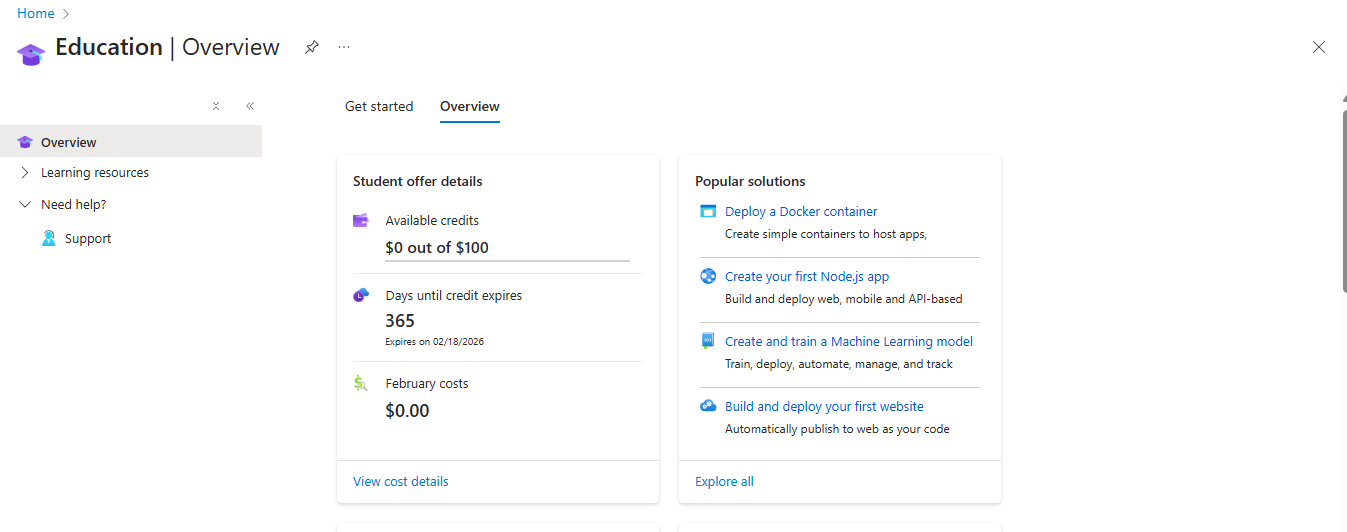Click Build and deploy web, mobile description
Viewport: 1347px width, 532px height.
coord(844,299)
